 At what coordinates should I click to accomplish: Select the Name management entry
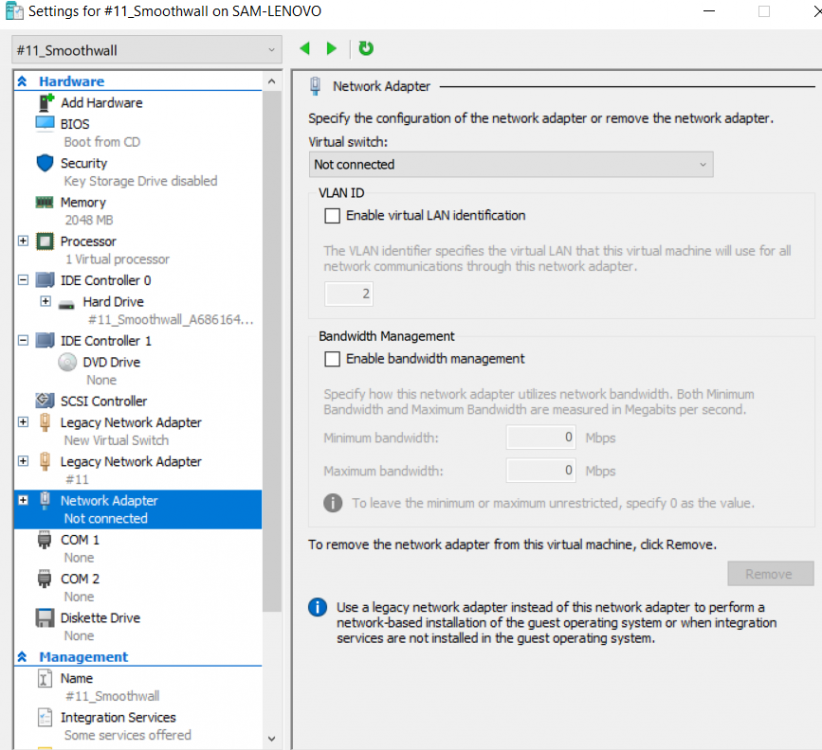coord(77,679)
